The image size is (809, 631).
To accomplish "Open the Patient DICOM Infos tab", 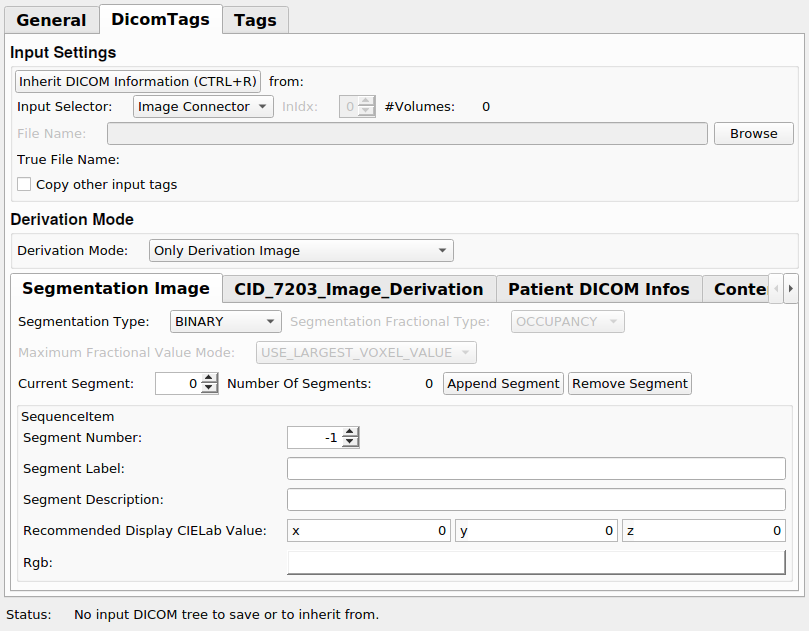I will [598, 289].
